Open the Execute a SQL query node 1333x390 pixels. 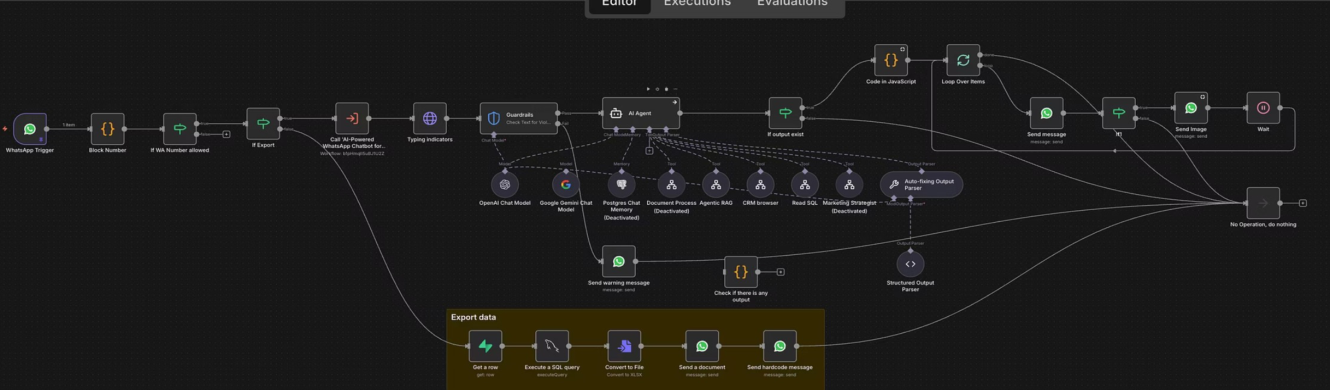552,346
